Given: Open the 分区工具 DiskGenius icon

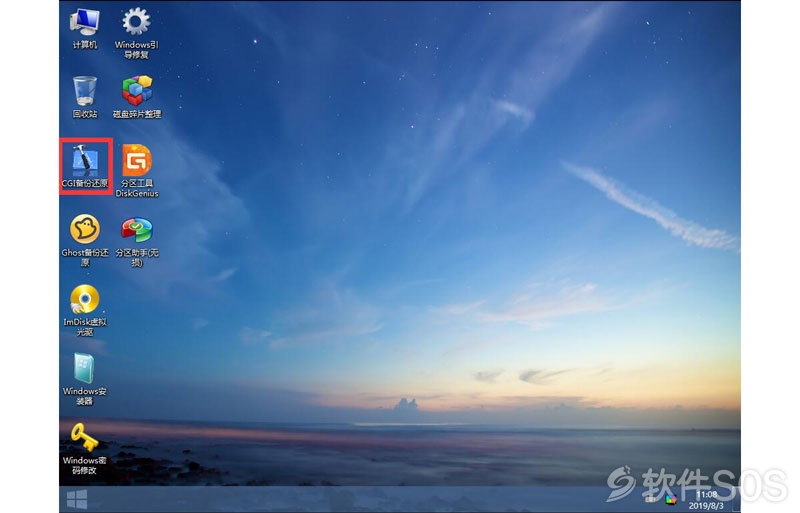Looking at the screenshot, I should point(137,170).
